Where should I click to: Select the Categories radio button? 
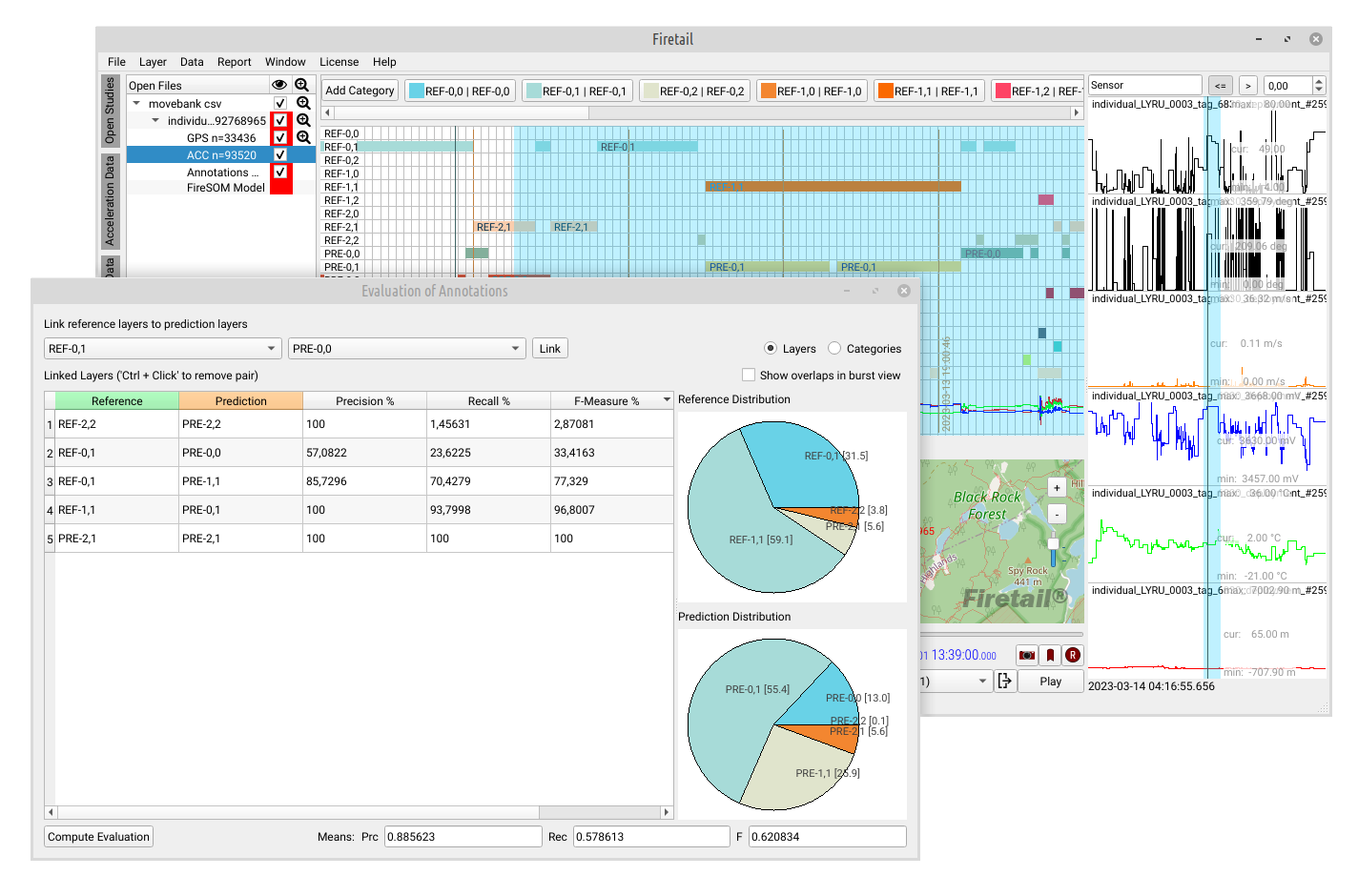pos(834,349)
